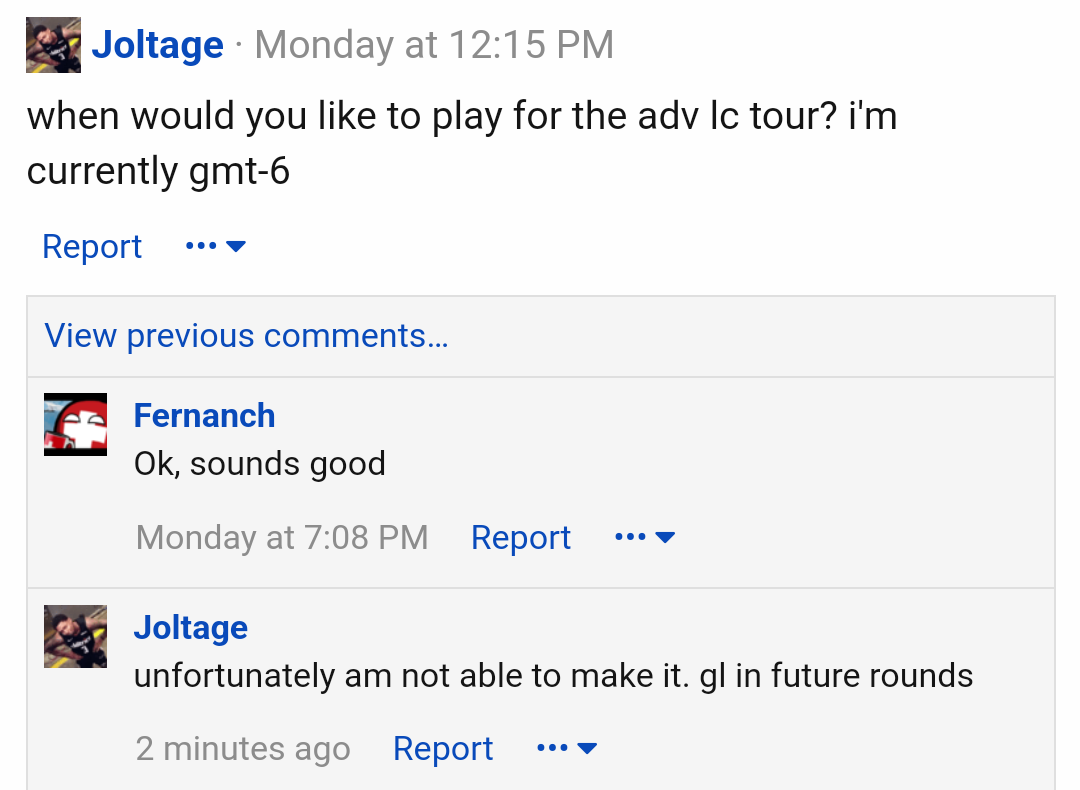1080x790 pixels.
Task: Open the 'Monday at 12:15 PM' timestamp permalink
Action: [x=434, y=45]
